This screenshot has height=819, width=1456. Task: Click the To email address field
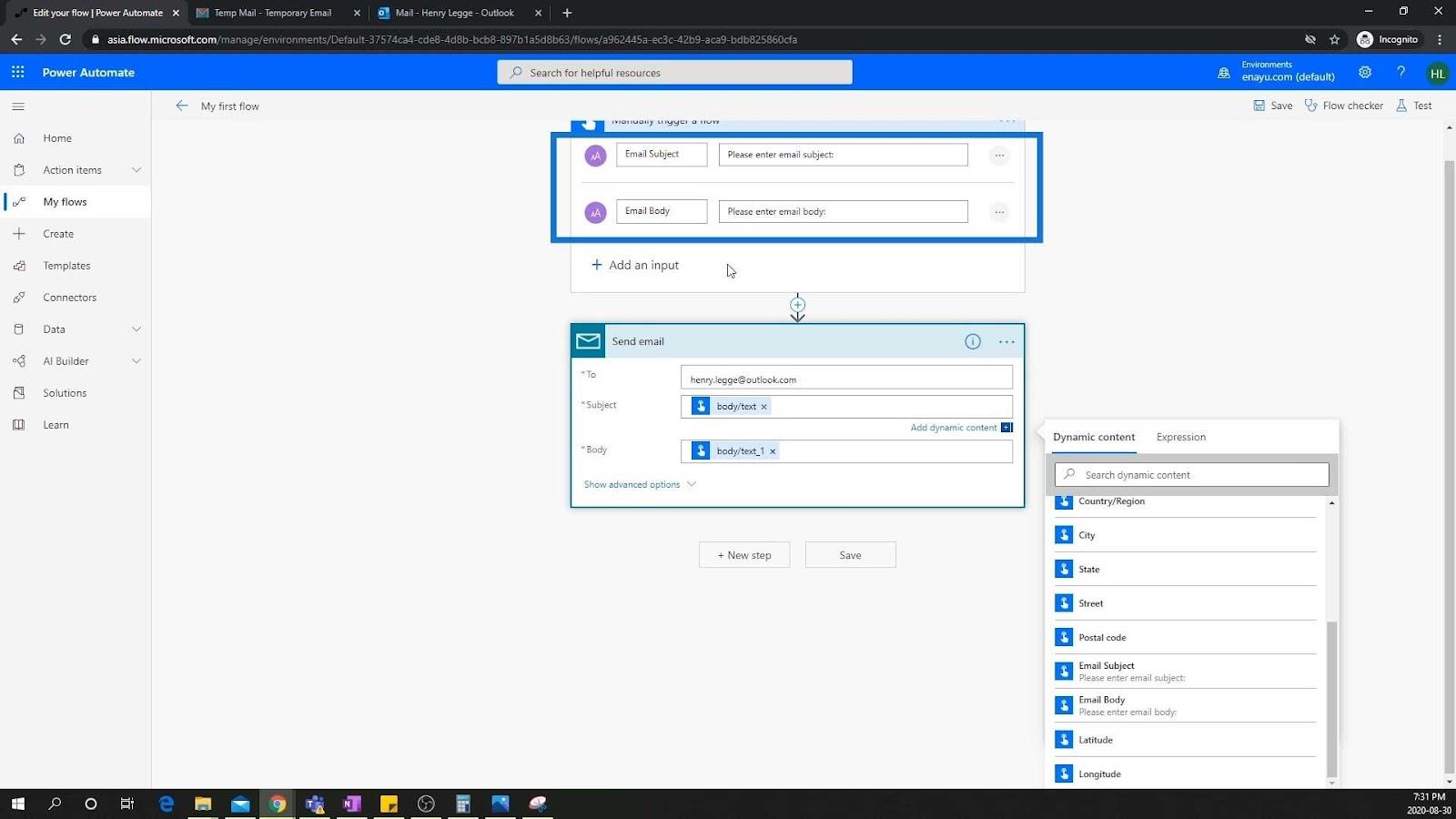846,379
